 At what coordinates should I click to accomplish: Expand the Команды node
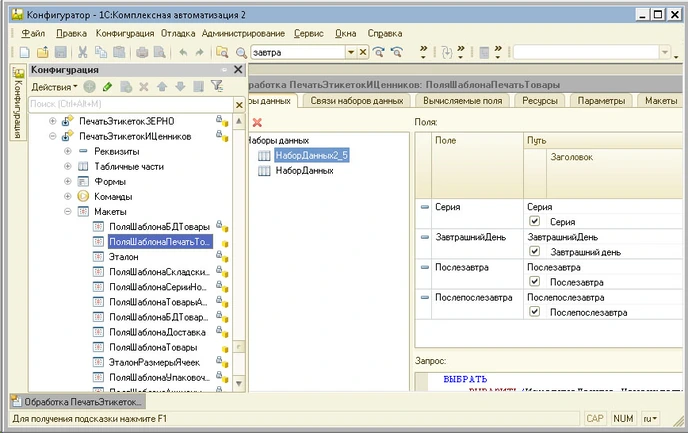pos(68,196)
